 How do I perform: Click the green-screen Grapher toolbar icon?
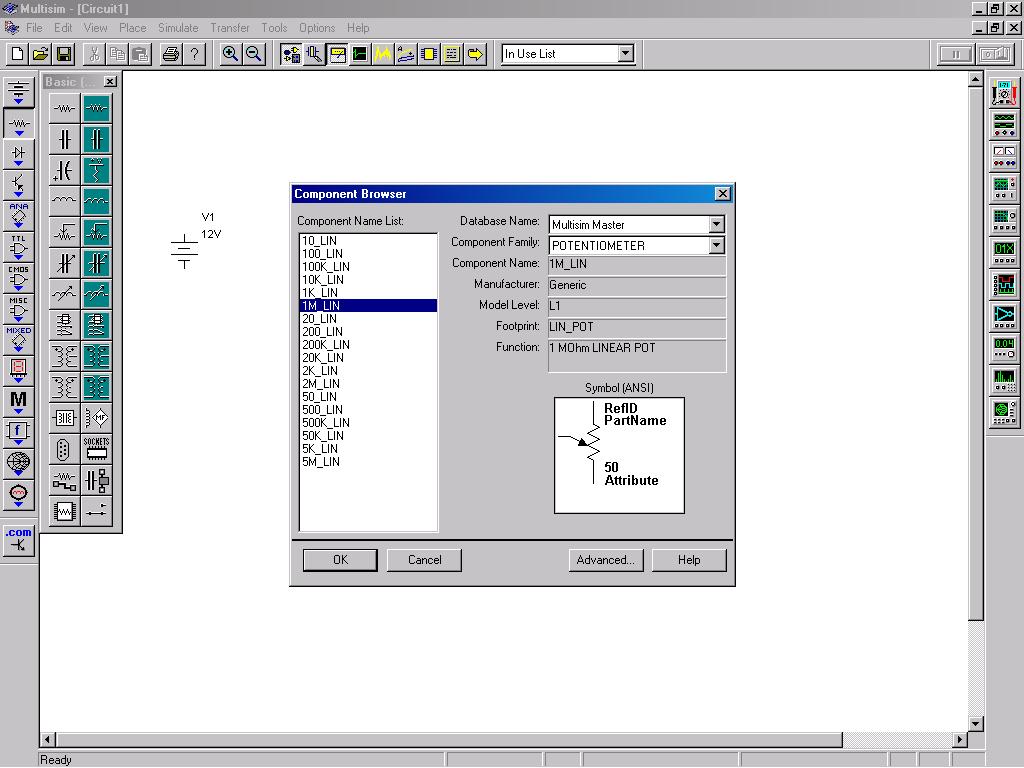360,54
